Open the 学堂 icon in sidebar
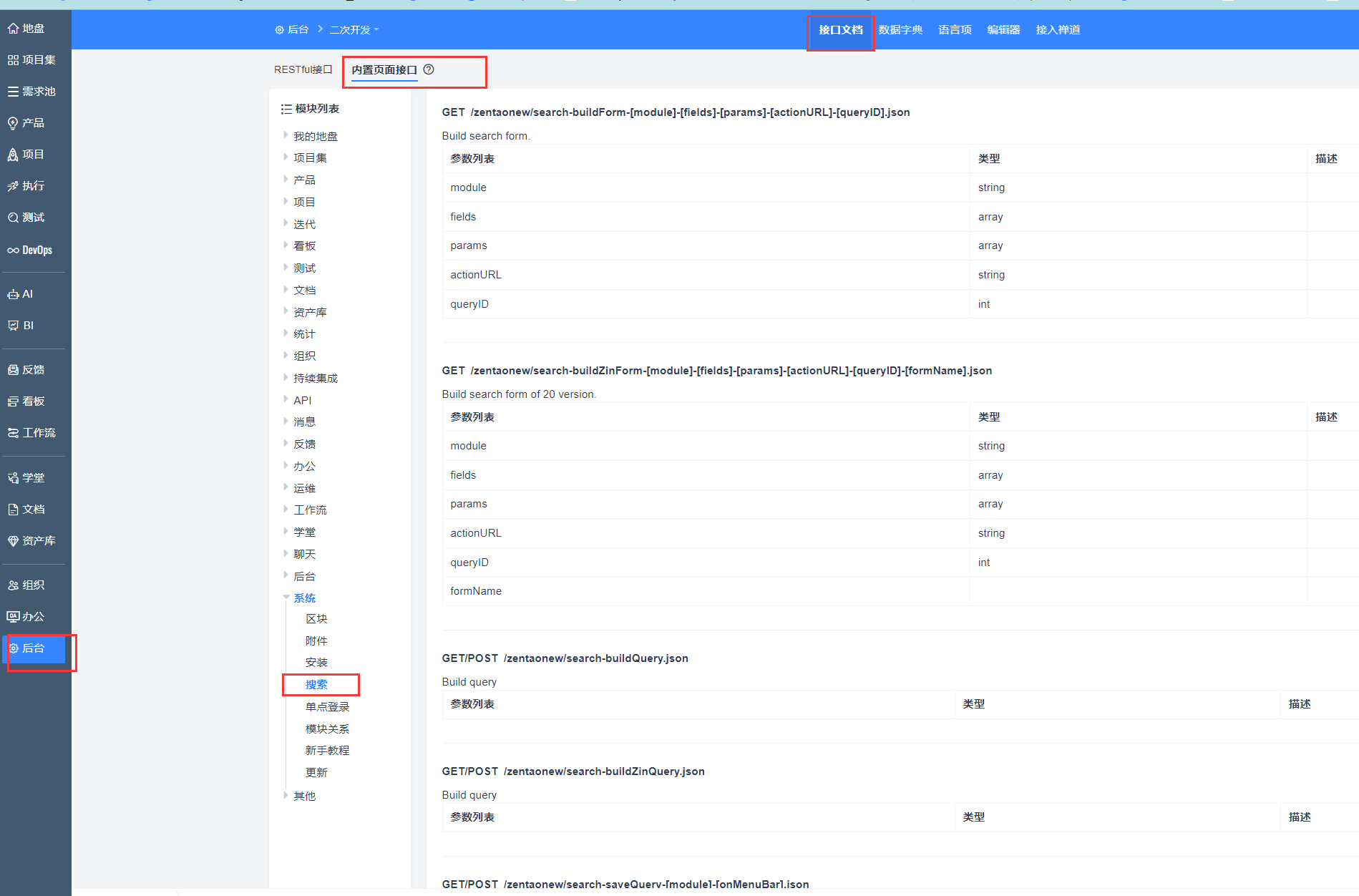This screenshot has width=1359, height=896. point(13,478)
